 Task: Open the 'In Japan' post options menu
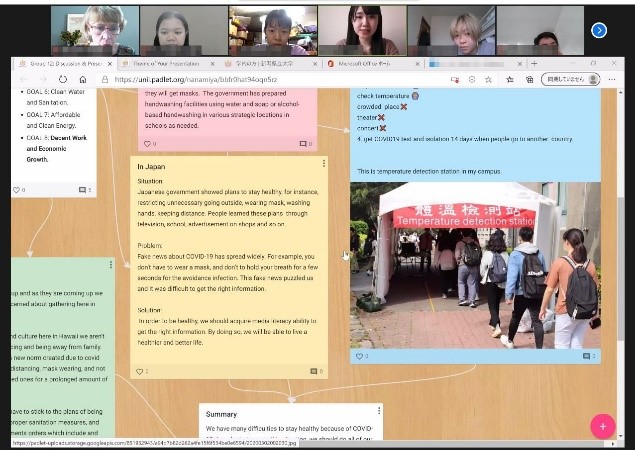pyautogui.click(x=323, y=163)
